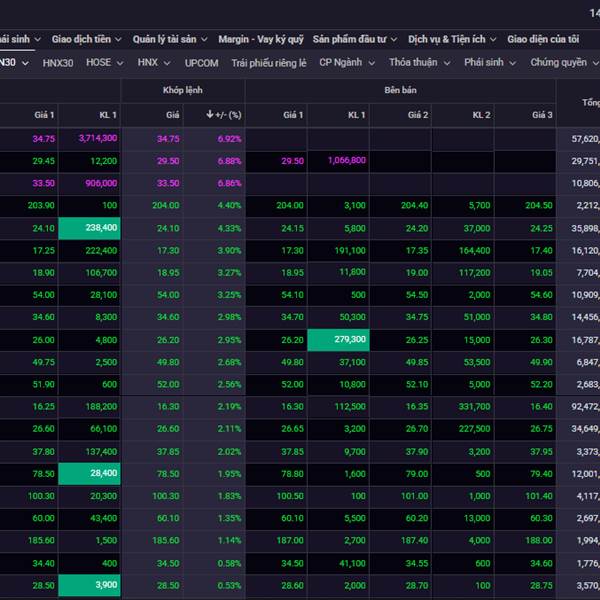
Task: Open the Margin - Vay ký quỹ menu
Action: pos(259,39)
